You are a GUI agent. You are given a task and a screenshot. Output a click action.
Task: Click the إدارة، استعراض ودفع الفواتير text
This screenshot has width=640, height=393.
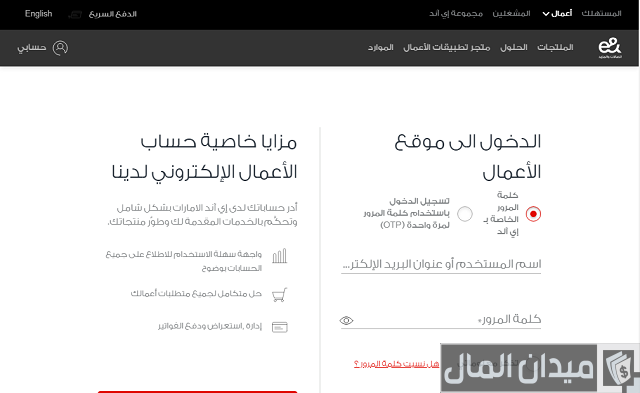pos(210,326)
